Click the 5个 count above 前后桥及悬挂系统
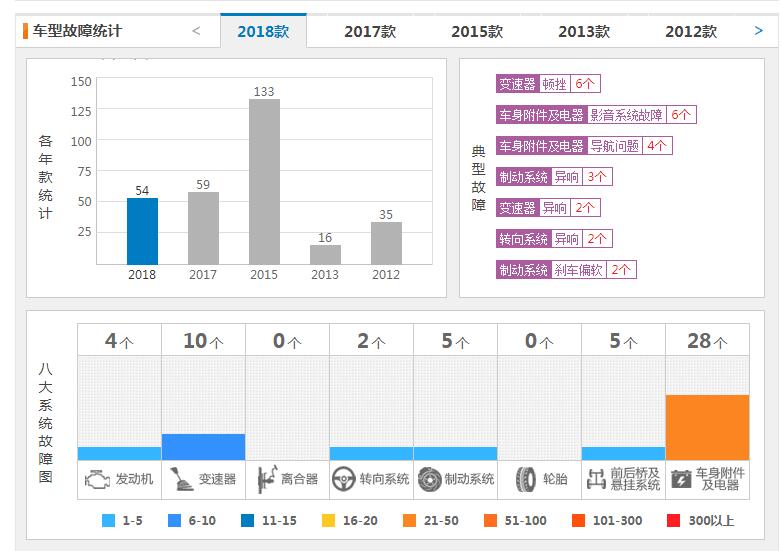 coord(623,341)
